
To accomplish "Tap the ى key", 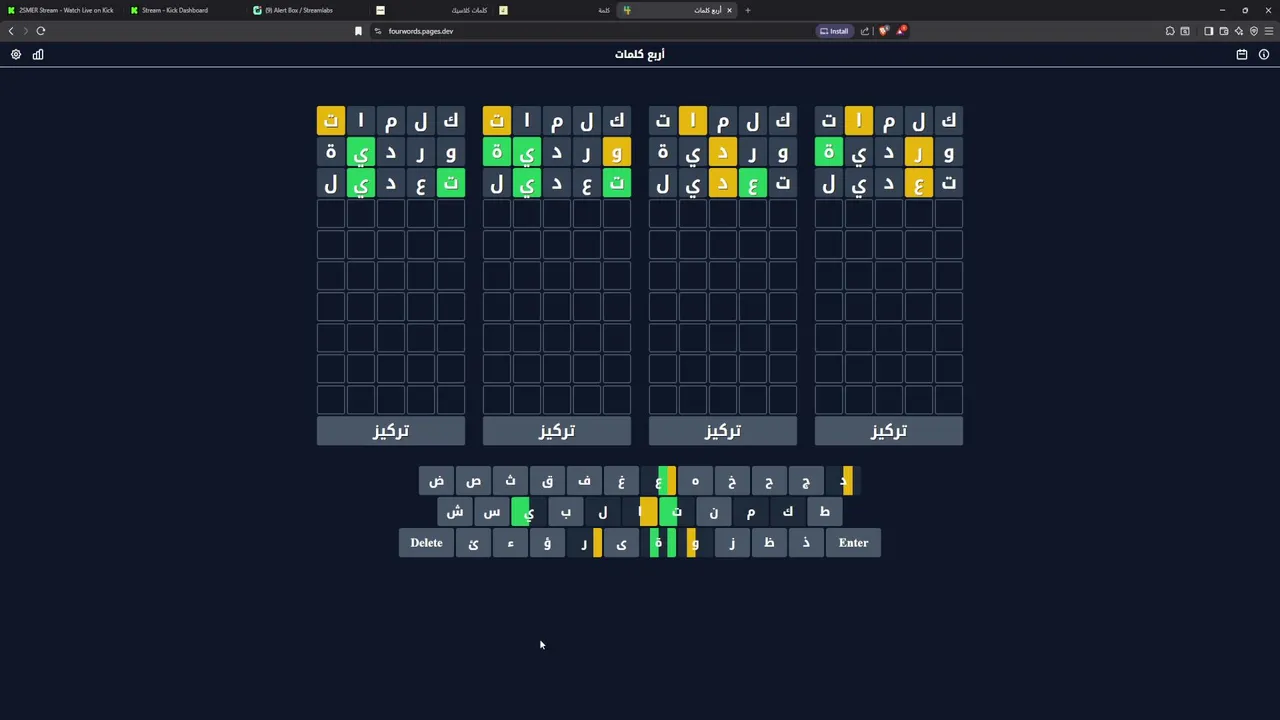I will click(x=621, y=543).
